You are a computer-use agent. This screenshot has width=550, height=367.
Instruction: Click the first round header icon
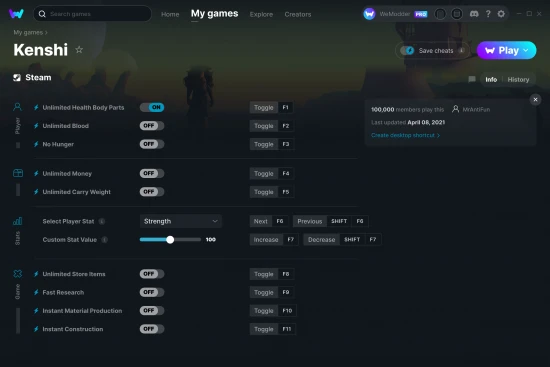tap(440, 14)
